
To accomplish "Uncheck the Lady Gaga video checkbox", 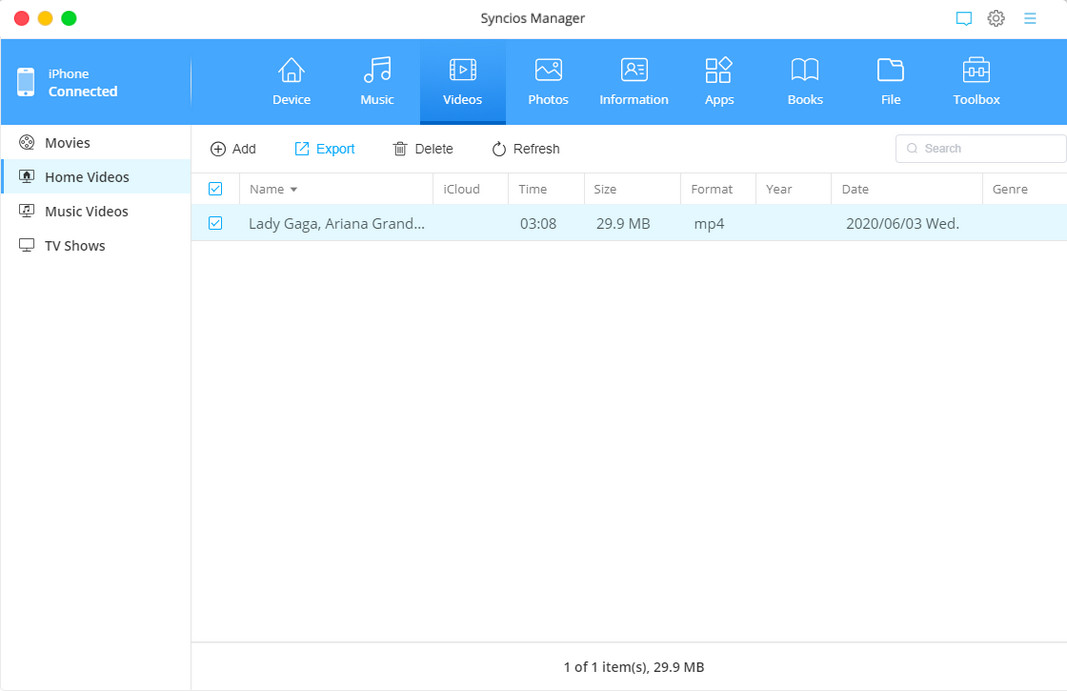I will (215, 223).
